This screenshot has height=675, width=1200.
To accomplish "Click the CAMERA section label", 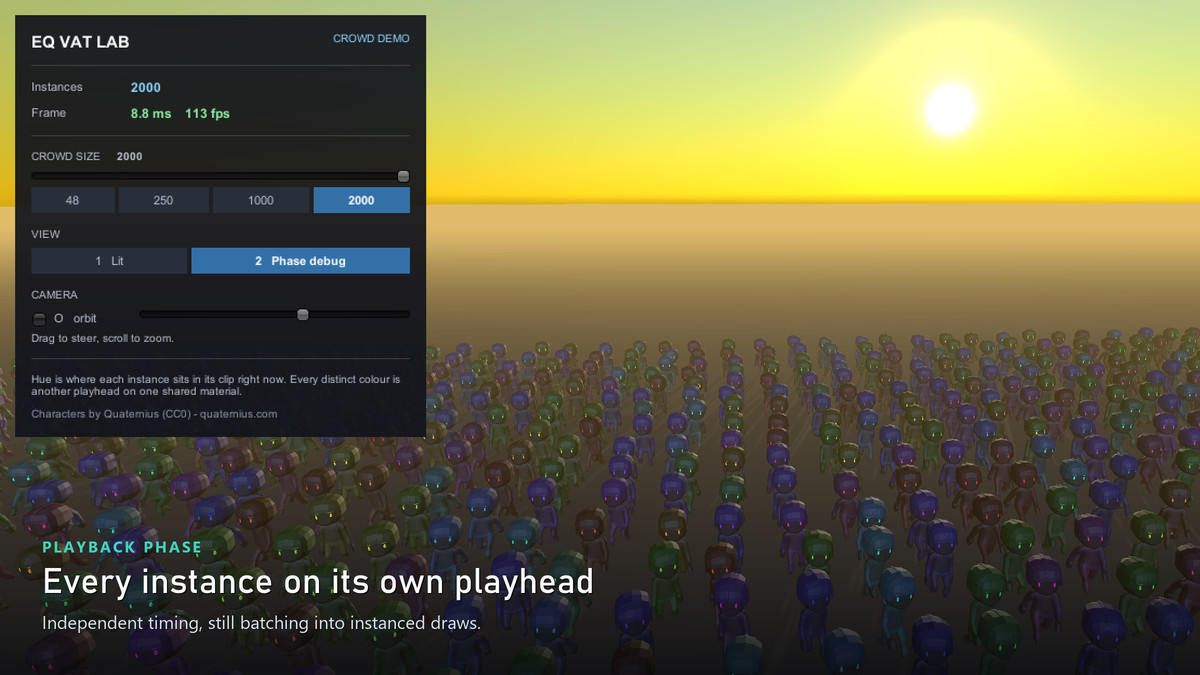I will (54, 295).
